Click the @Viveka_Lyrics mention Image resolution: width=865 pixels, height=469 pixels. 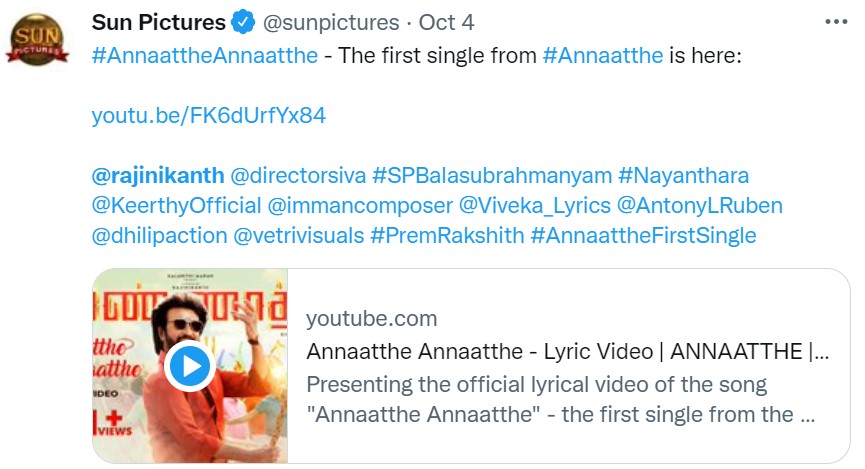coord(533,206)
